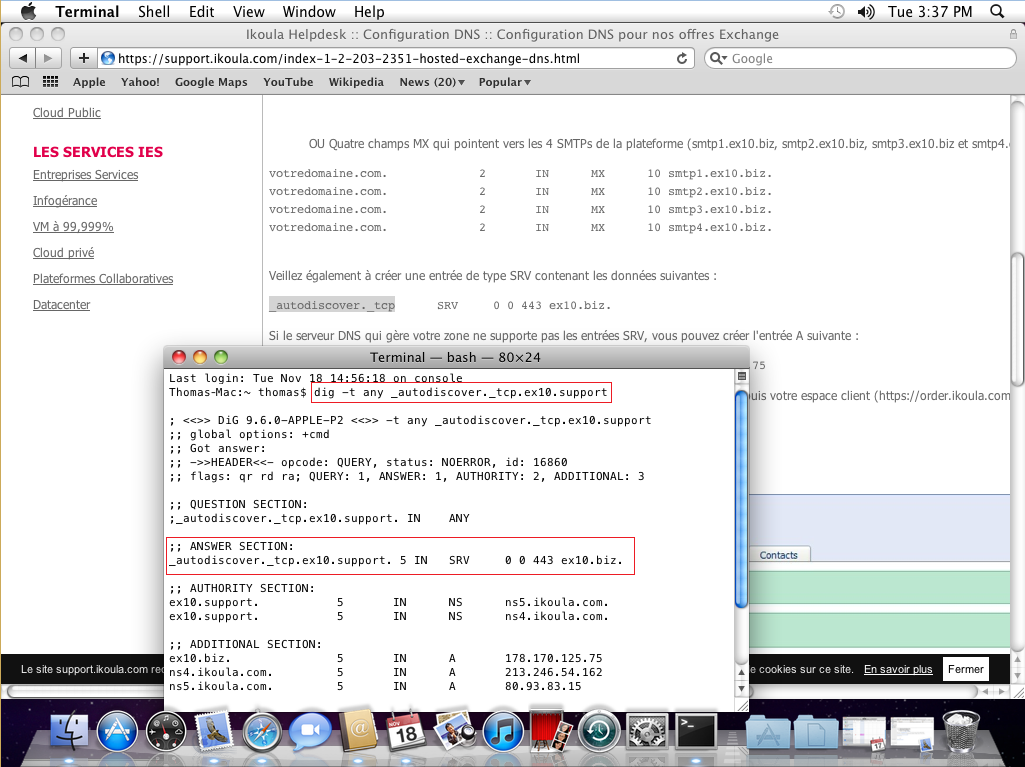The width and height of the screenshot is (1025, 767).
Task: Expand the Popular bookmarks dropdown
Action: [x=504, y=82]
